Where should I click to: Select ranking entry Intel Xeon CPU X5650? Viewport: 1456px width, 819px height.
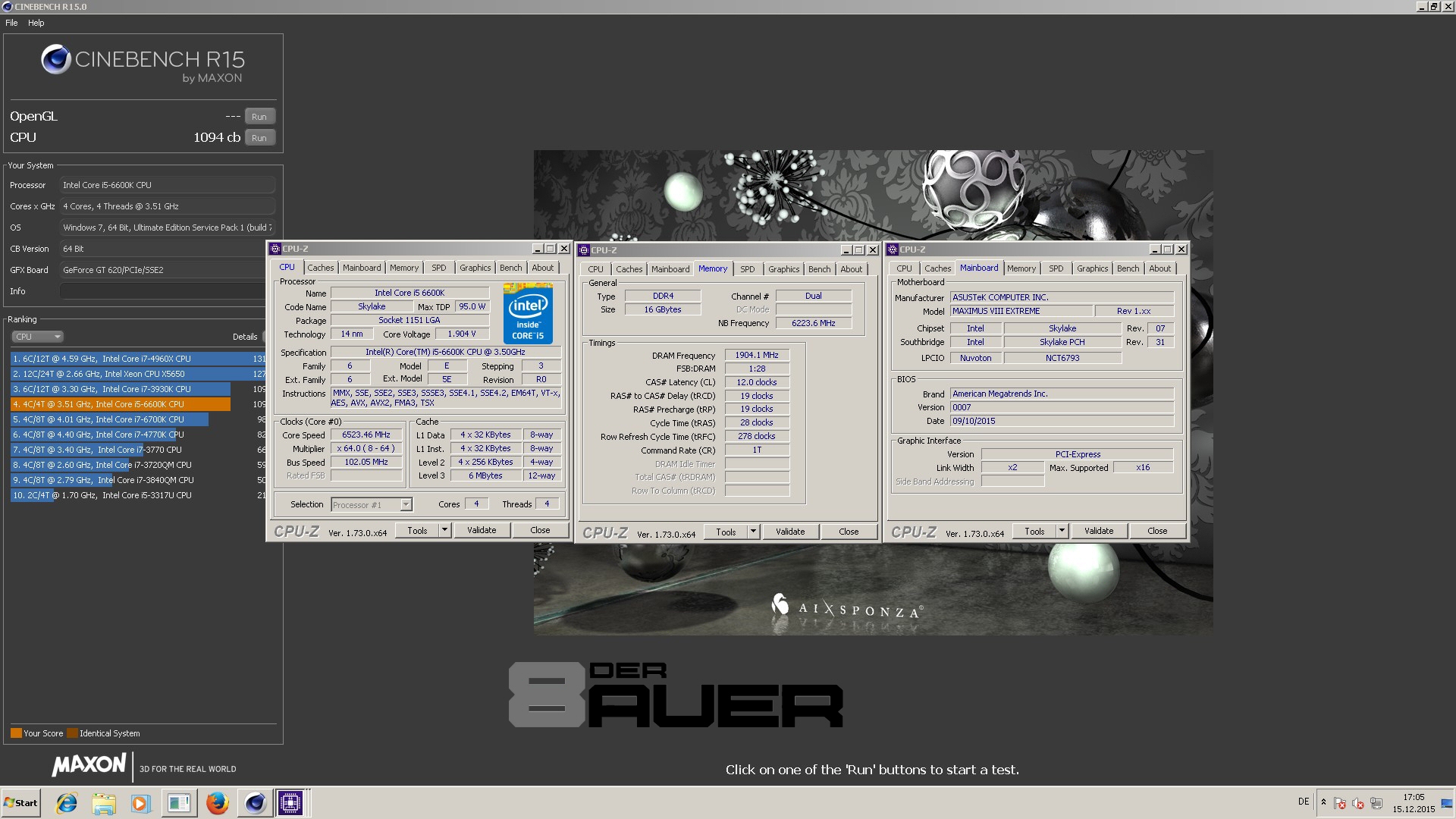tap(138, 374)
